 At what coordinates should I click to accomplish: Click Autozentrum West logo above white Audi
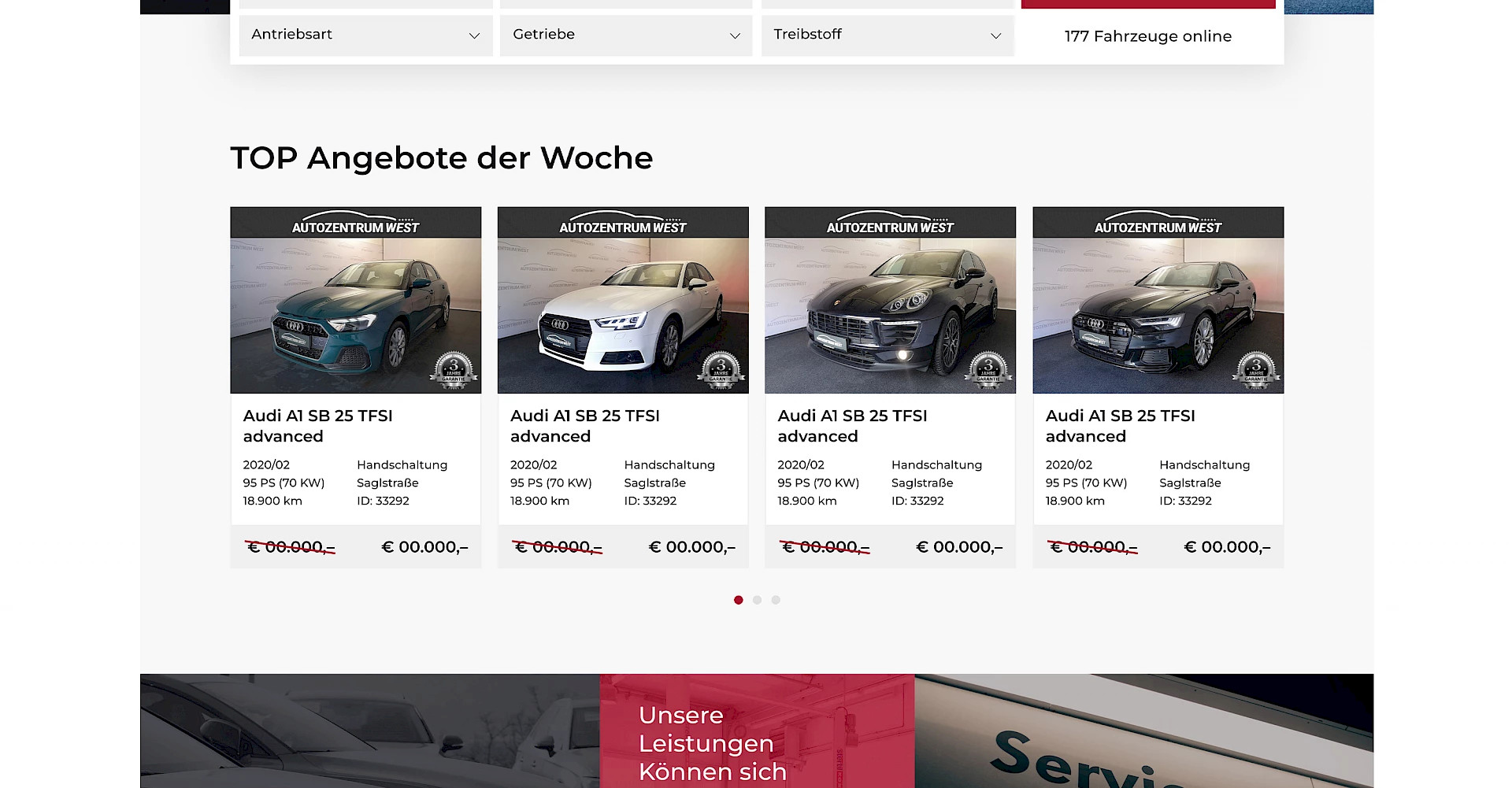pos(623,223)
